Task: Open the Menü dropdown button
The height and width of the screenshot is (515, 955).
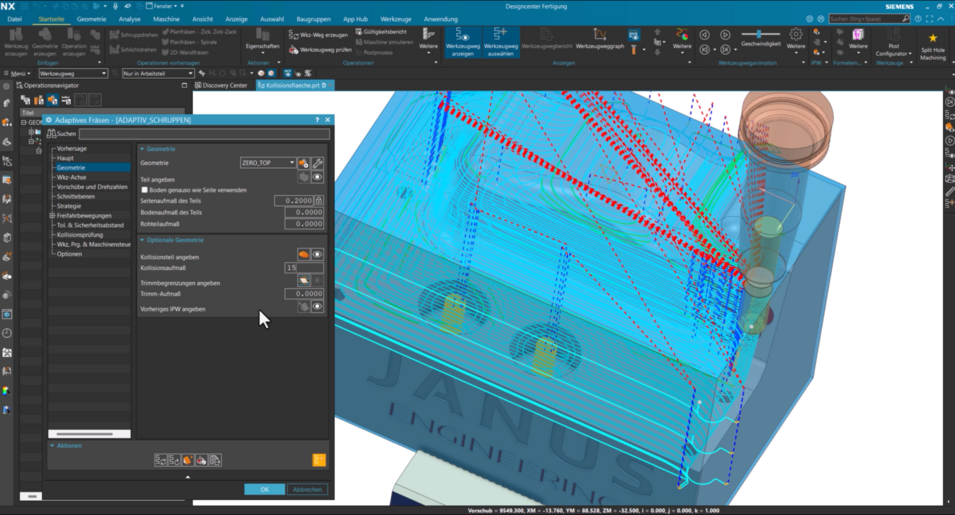Action: tap(17, 73)
